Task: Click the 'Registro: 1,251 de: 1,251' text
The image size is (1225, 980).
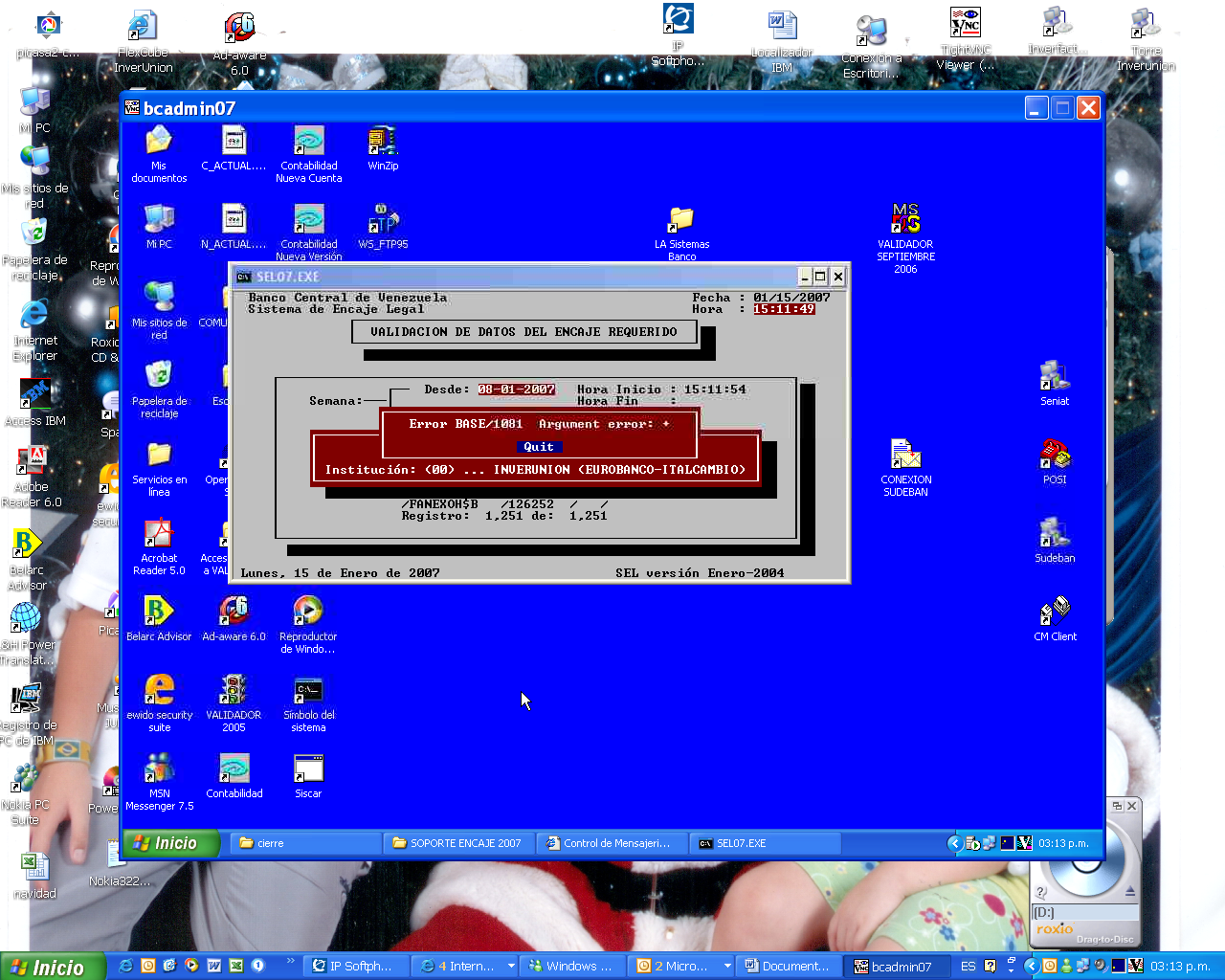Action: click(504, 516)
